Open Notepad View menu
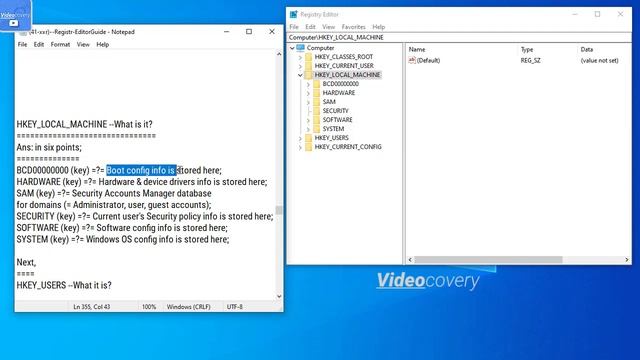The width and height of the screenshot is (640, 360). tap(83, 44)
